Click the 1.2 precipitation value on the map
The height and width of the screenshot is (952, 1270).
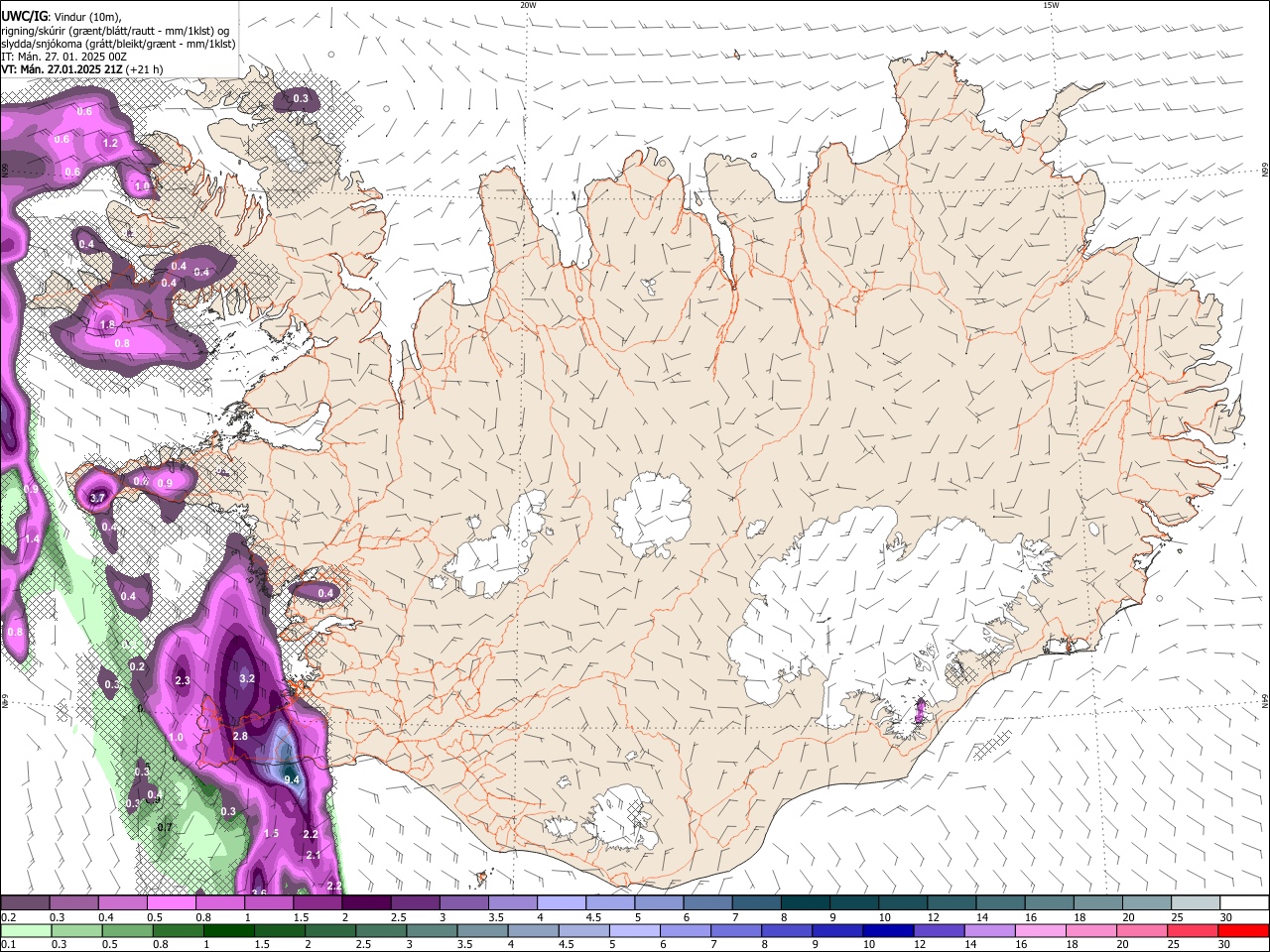[x=110, y=144]
